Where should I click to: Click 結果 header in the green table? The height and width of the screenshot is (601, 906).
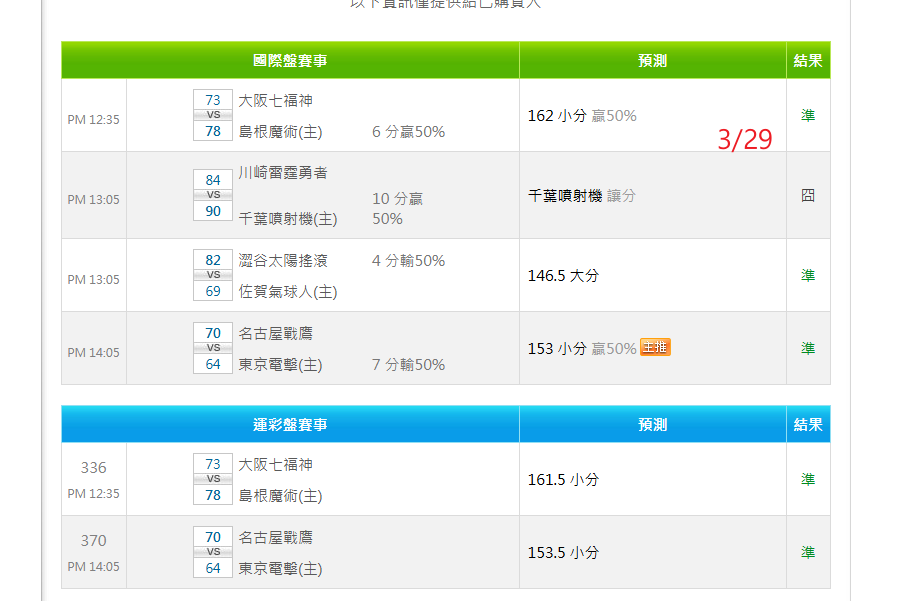coord(808,60)
